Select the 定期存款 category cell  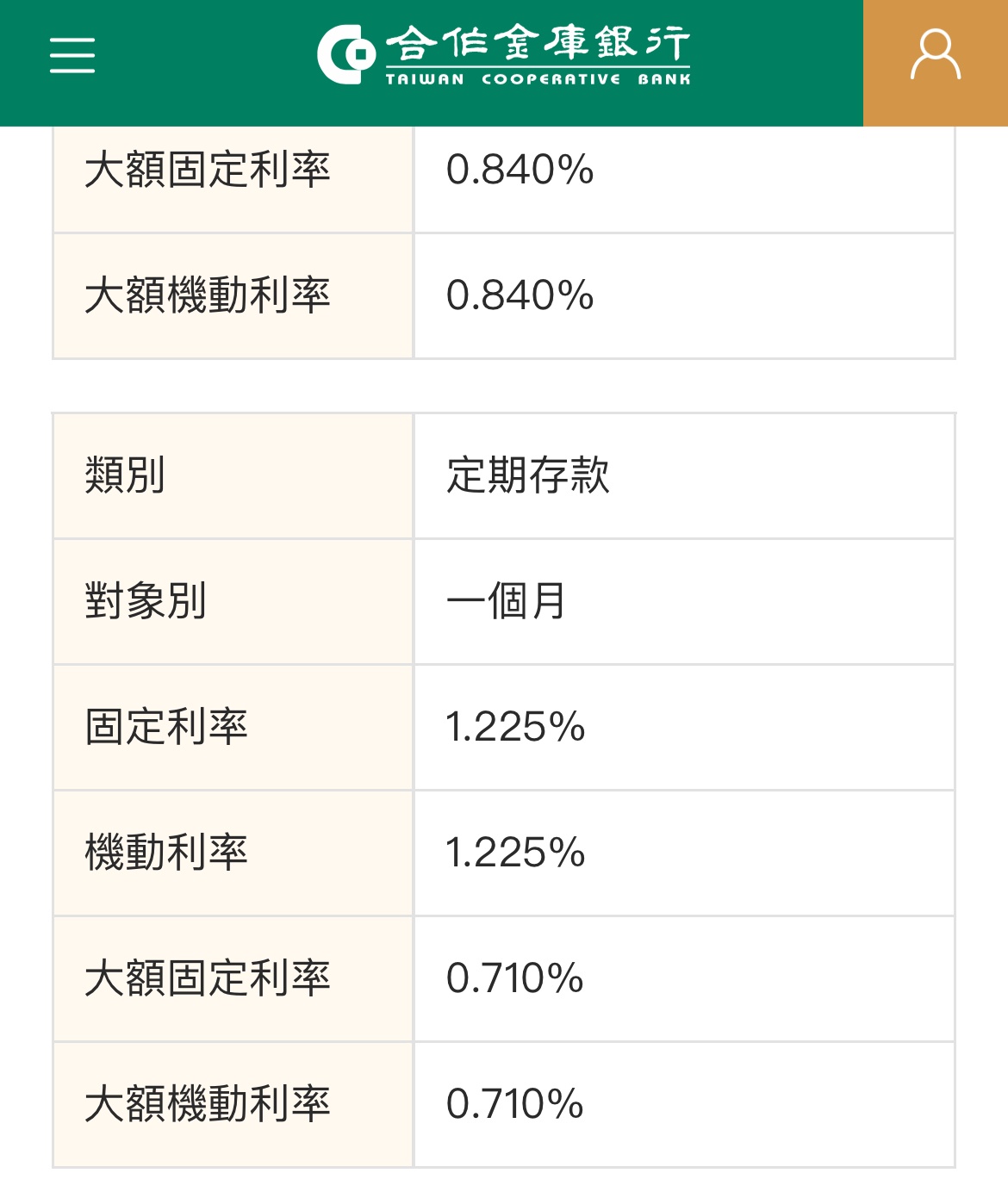point(527,475)
